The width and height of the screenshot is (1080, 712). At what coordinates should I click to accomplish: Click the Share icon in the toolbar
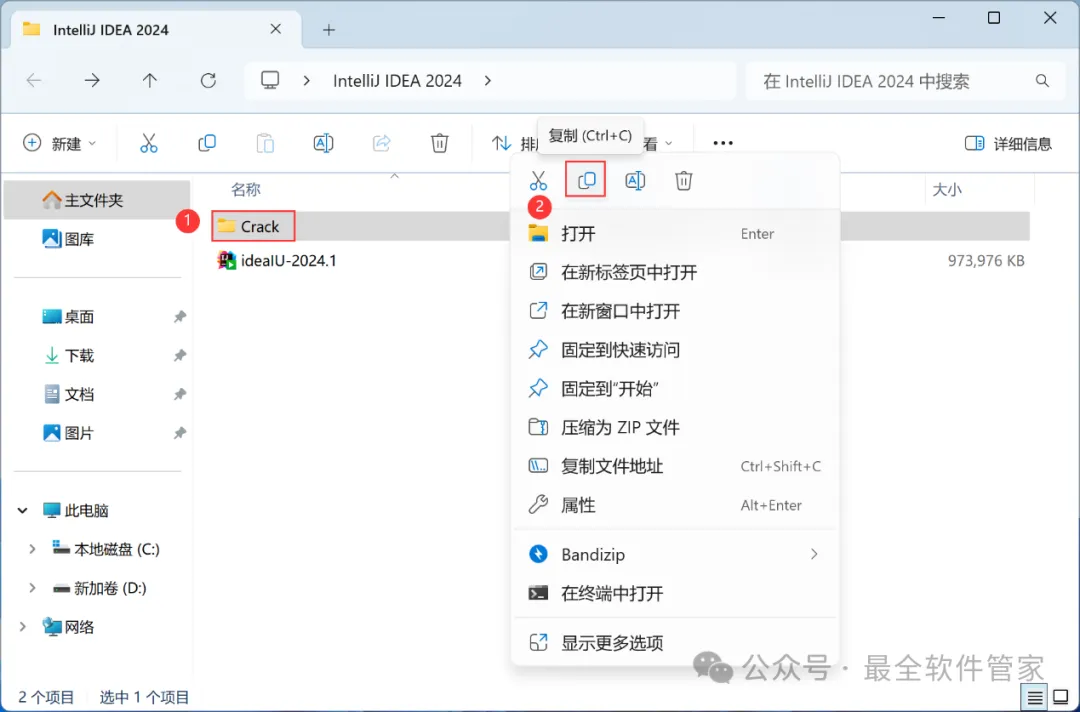tap(382, 143)
